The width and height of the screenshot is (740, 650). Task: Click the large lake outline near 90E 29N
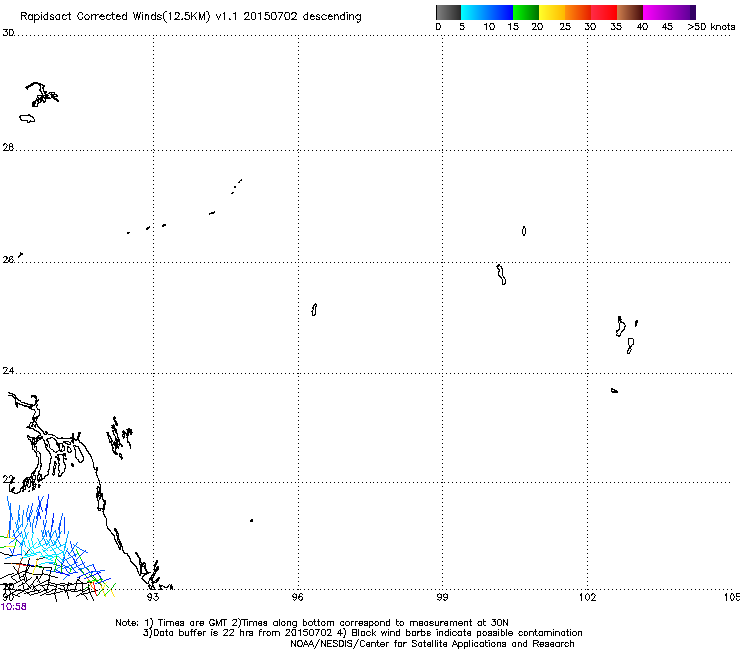point(42,95)
